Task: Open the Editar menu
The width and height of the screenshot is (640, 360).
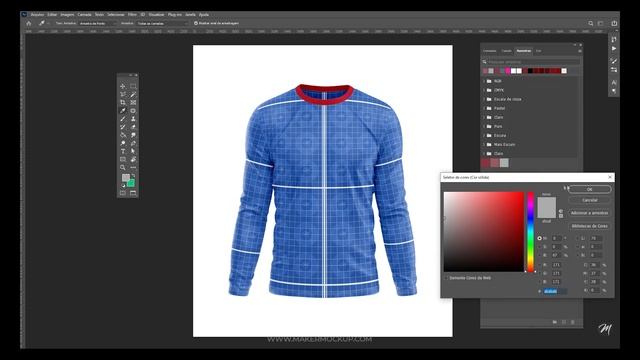Action: point(52,15)
